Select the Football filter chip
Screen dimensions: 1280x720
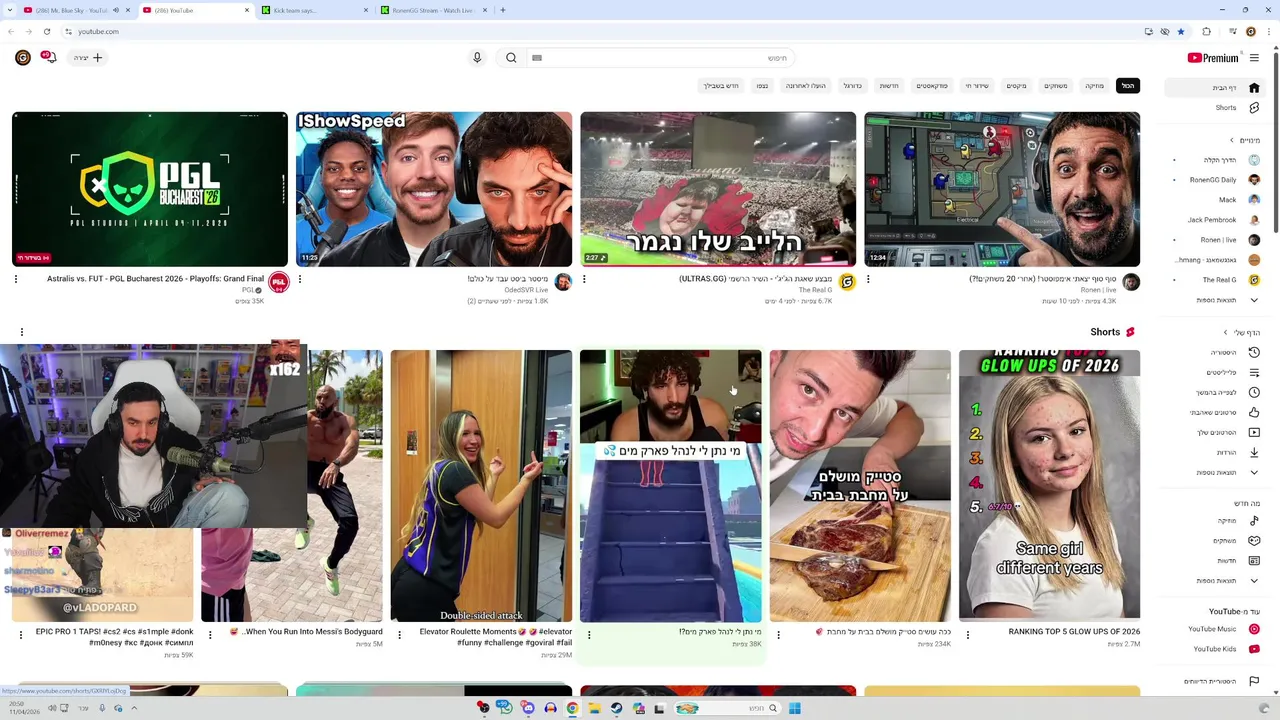click(x=852, y=86)
